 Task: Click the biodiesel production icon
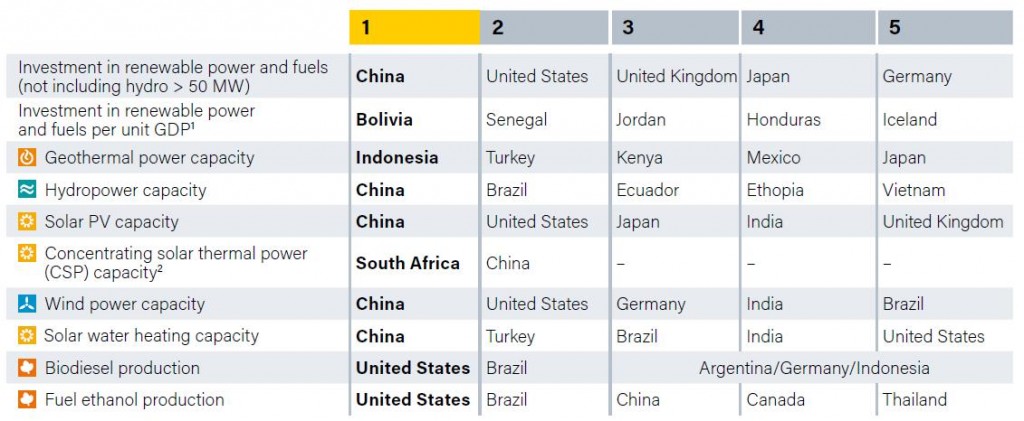(x=27, y=368)
